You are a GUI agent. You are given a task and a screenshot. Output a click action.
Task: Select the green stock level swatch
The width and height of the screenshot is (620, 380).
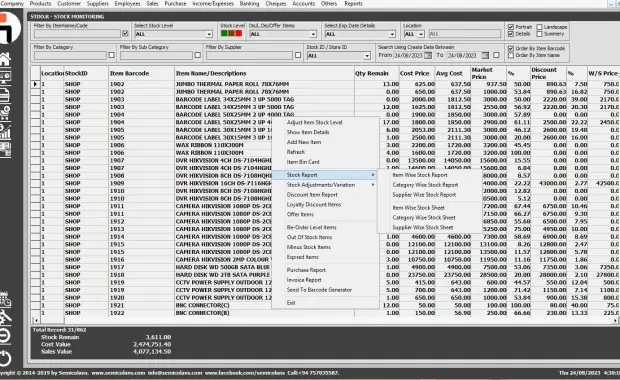point(224,34)
